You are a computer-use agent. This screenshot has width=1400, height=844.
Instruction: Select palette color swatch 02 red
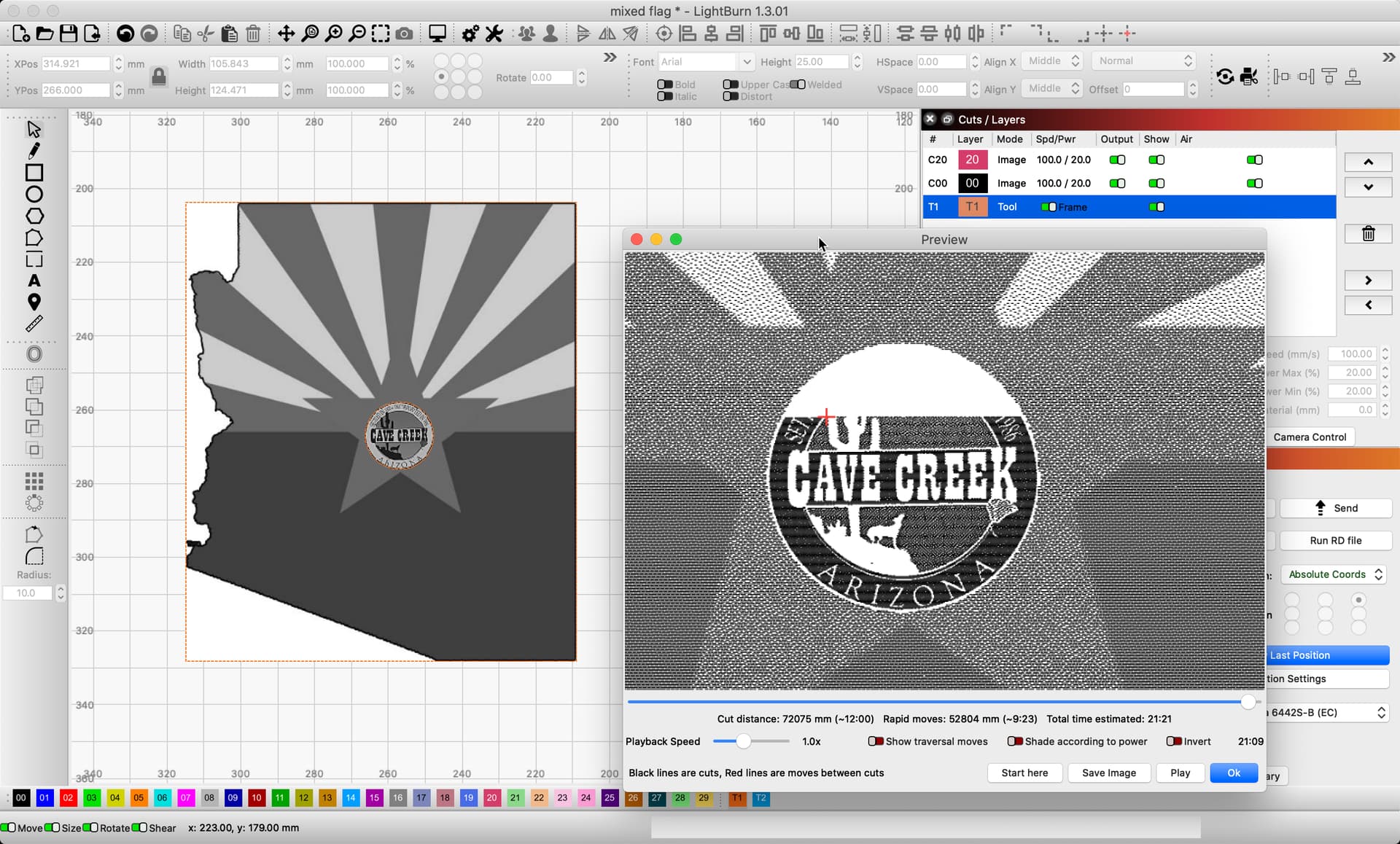point(68,798)
